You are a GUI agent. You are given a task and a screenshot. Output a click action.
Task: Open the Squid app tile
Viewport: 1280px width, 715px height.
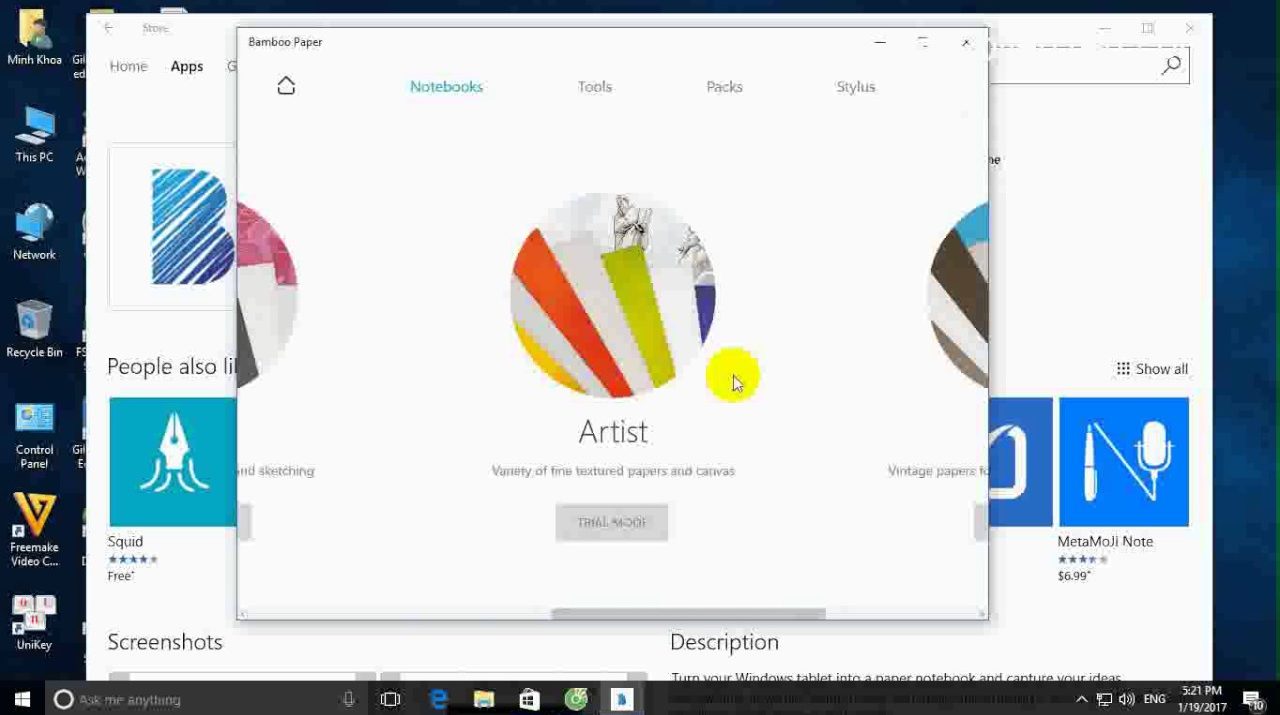172,462
